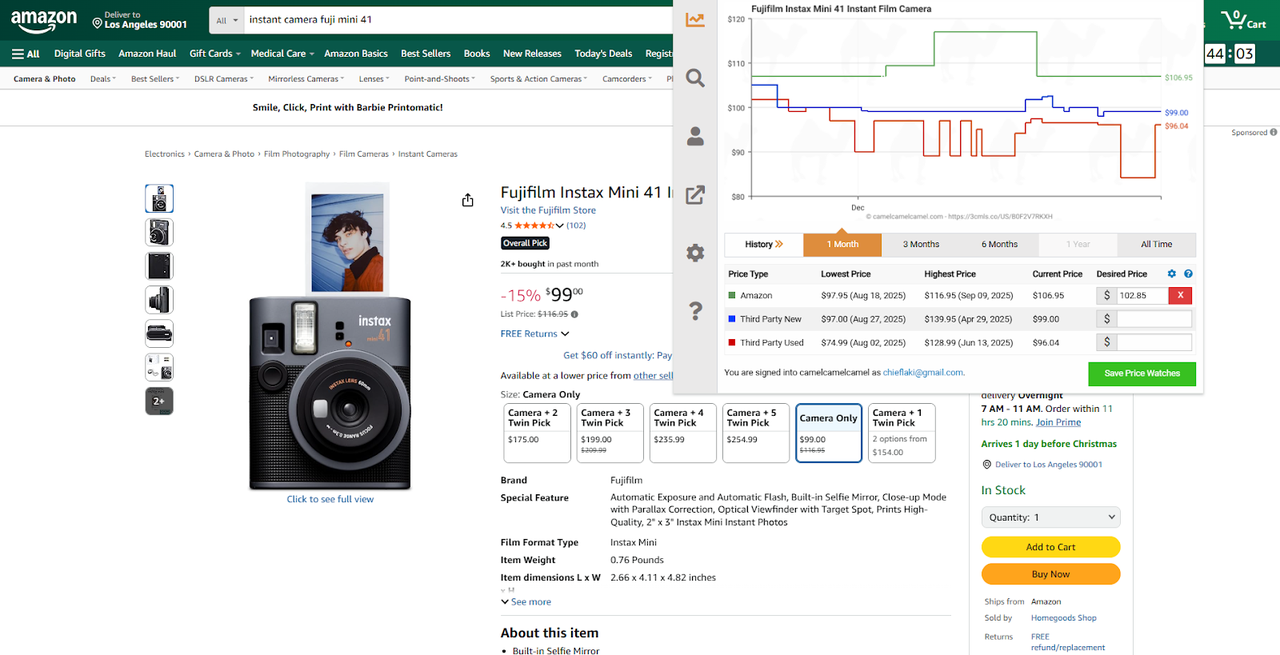Click the question mark help icon in sidebar
1280x655 pixels.
tap(695, 312)
